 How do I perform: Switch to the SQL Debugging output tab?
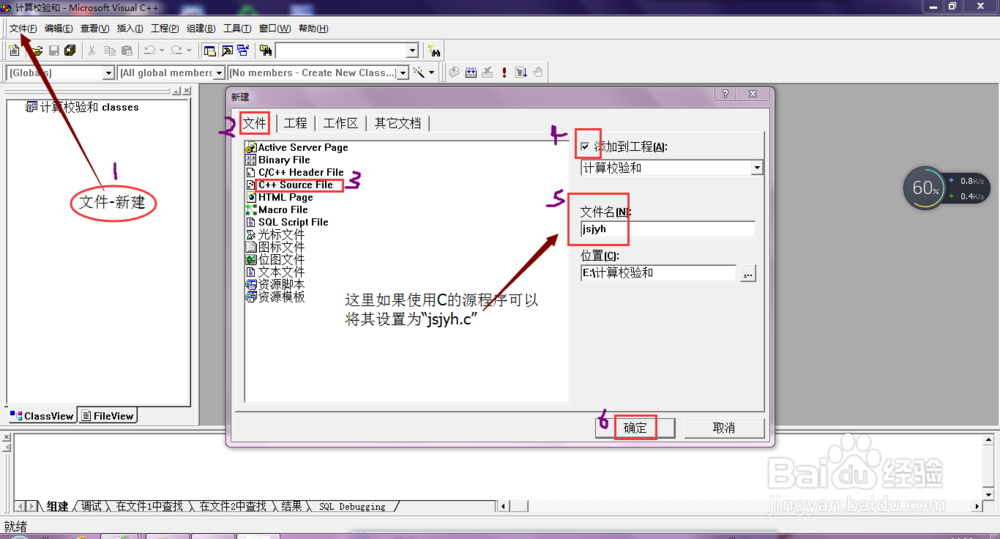pos(352,506)
